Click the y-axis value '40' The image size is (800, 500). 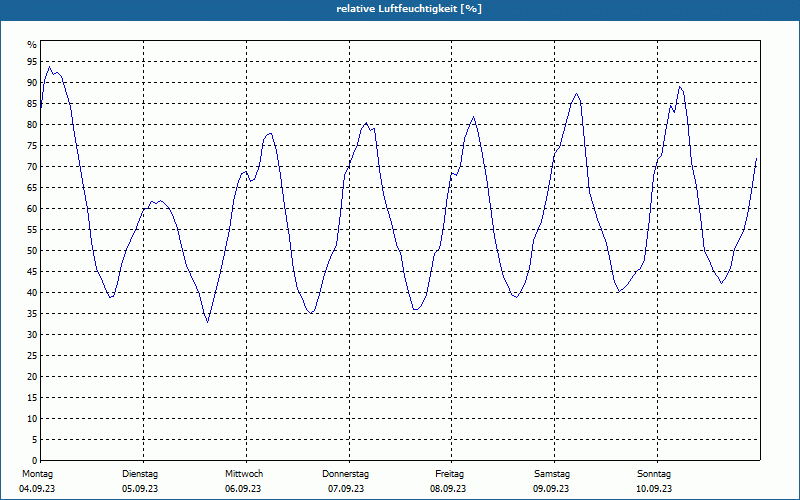click(x=32, y=292)
